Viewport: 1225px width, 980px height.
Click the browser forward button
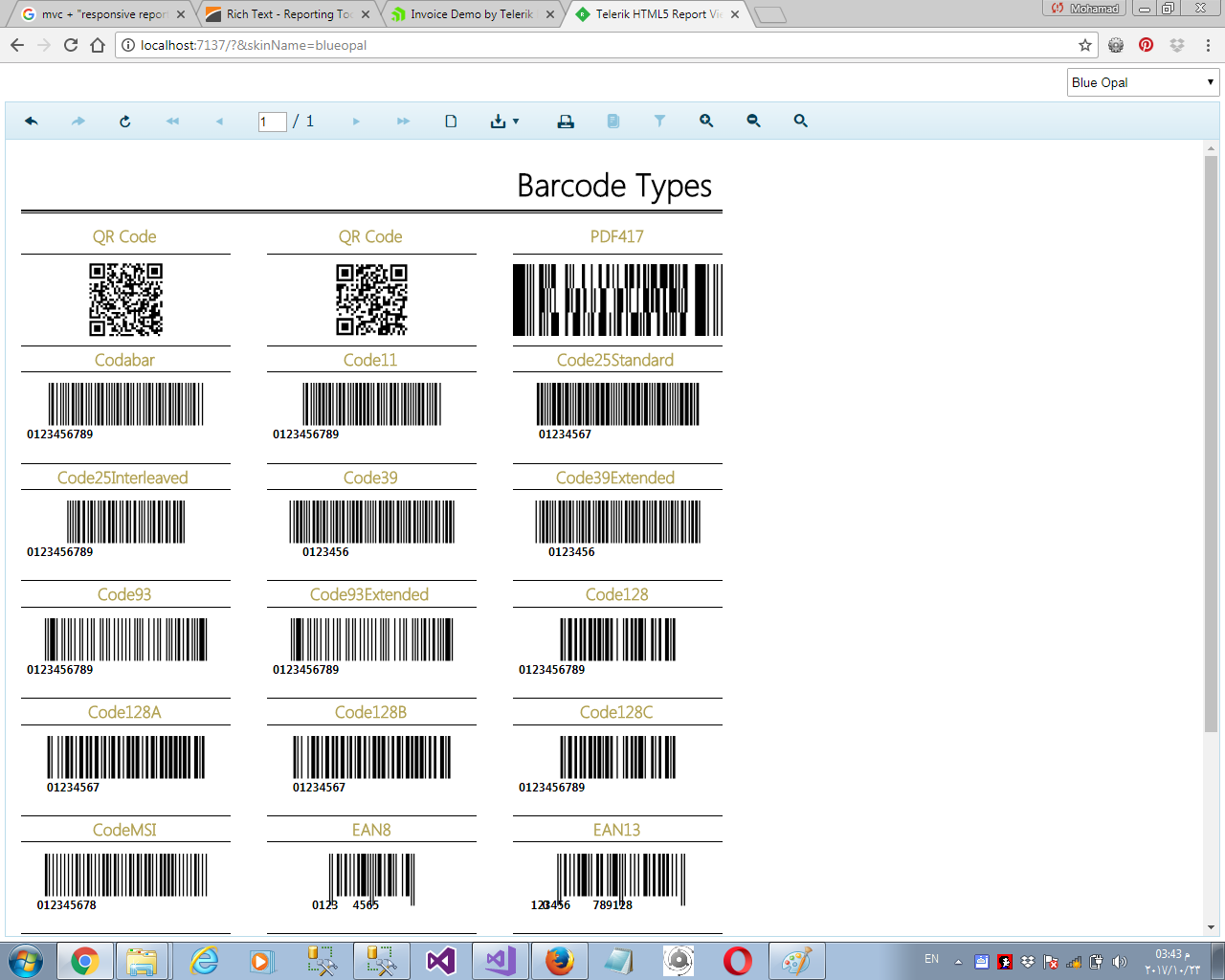[44, 45]
